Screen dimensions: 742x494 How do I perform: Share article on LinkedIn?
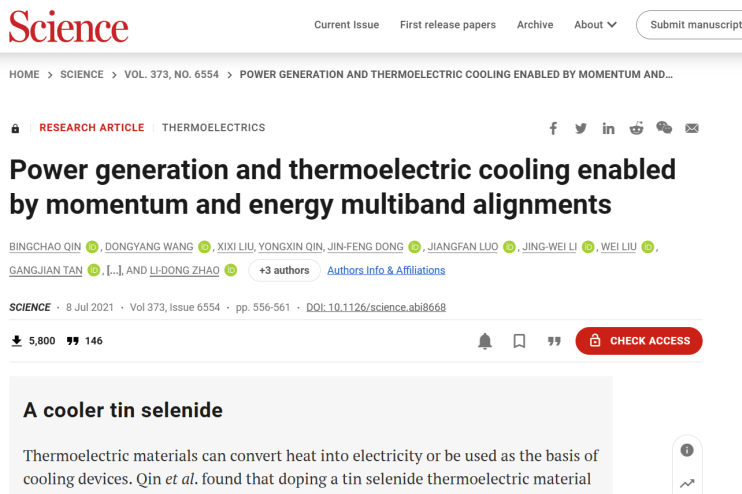click(x=608, y=128)
